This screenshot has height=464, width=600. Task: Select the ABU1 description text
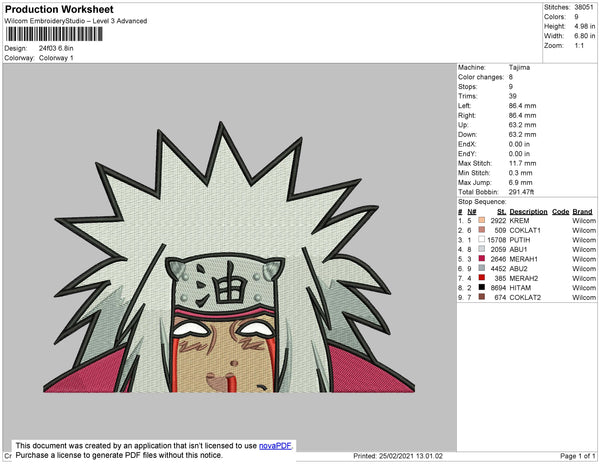click(518, 249)
